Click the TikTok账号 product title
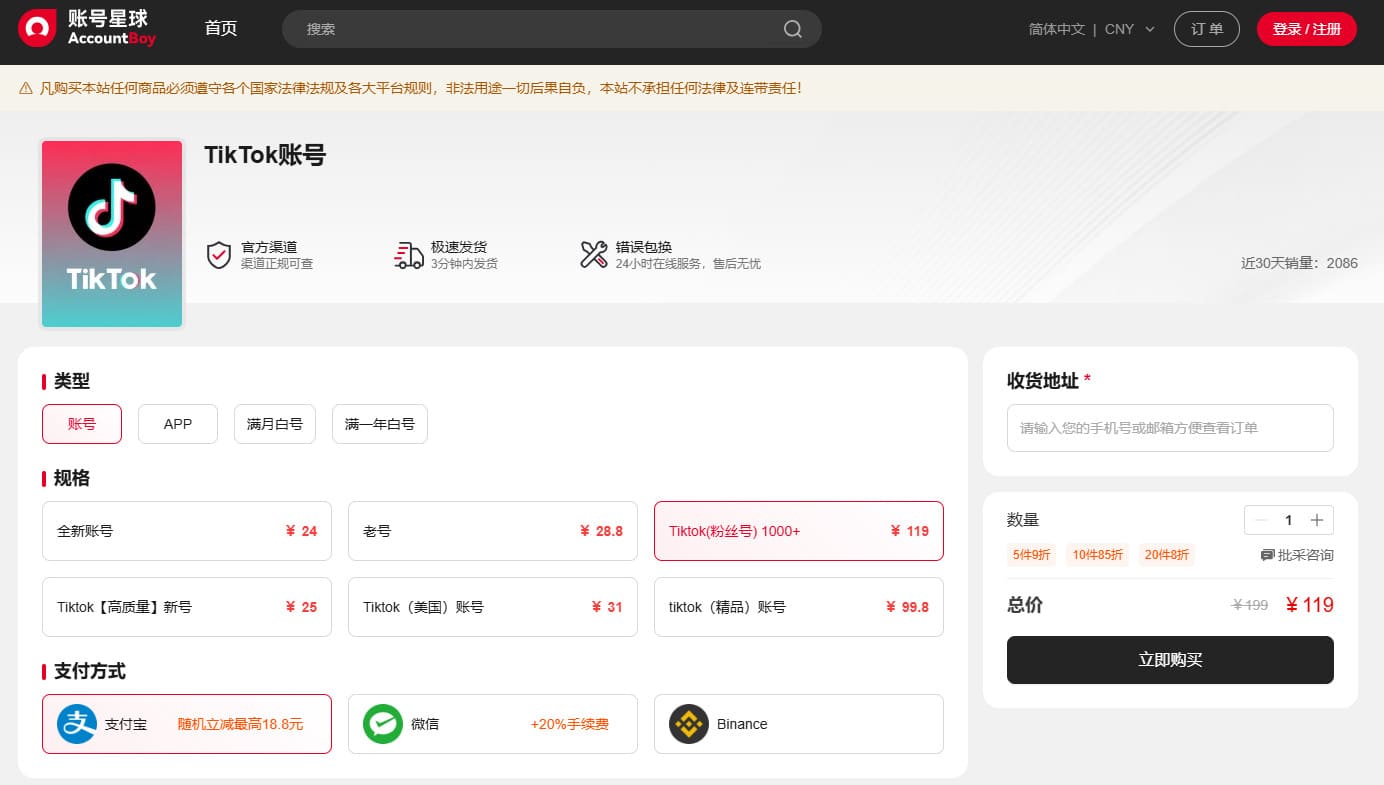The height and width of the screenshot is (785, 1384). tap(265, 155)
